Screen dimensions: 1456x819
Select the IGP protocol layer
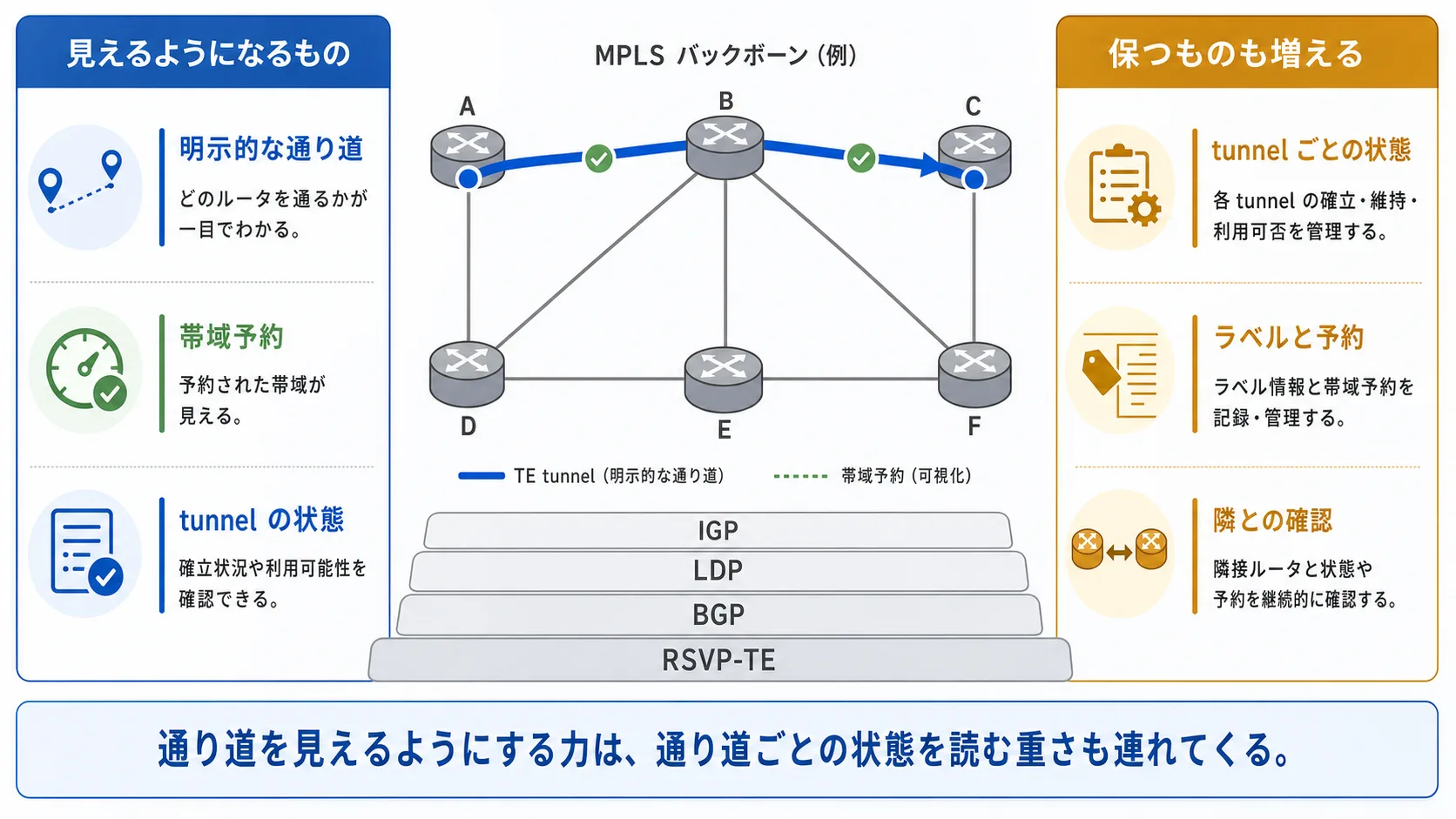718,530
